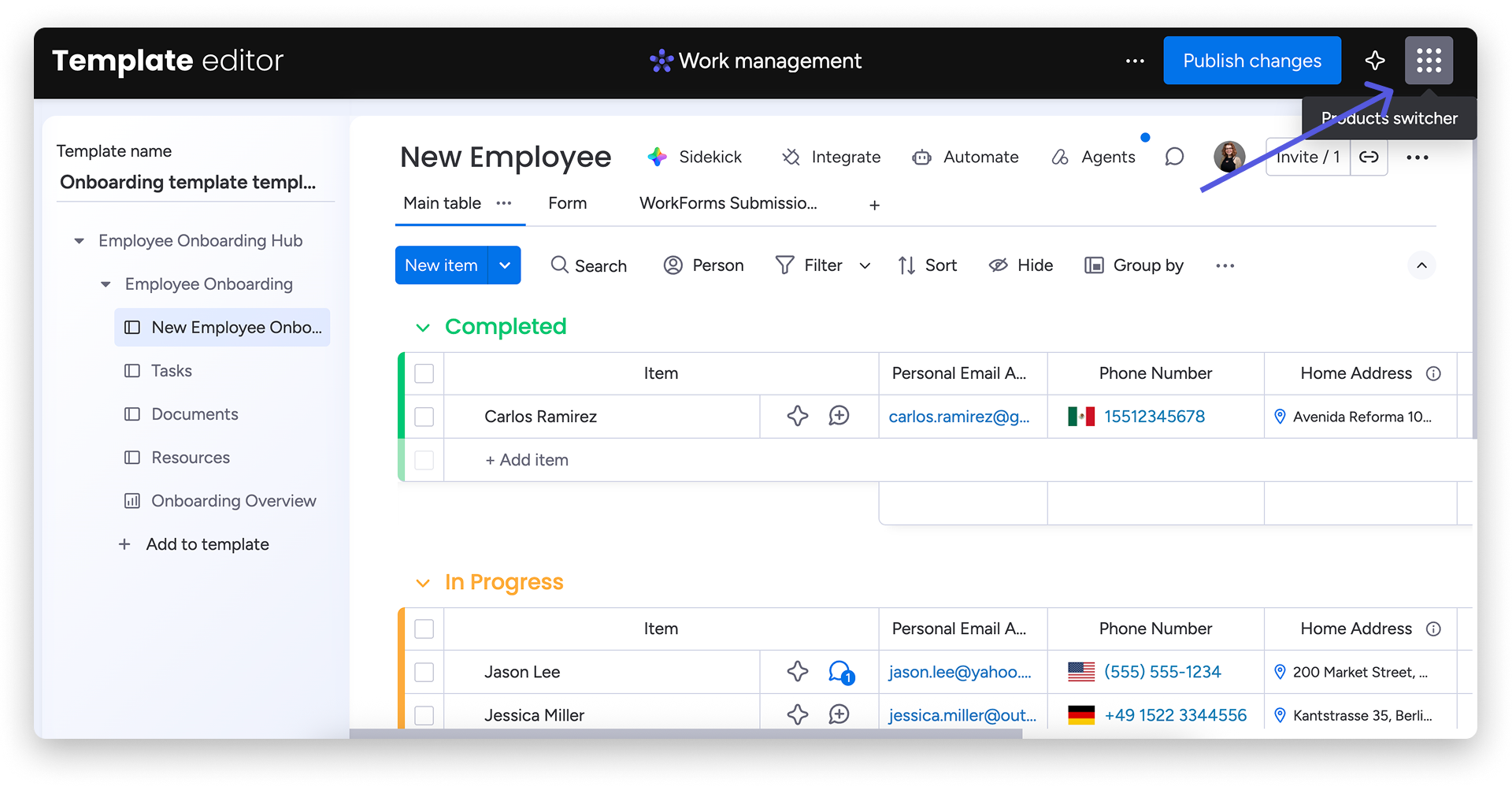Check the Jason Lee row checkbox
Viewport: 1512px width, 790px height.
click(x=424, y=672)
